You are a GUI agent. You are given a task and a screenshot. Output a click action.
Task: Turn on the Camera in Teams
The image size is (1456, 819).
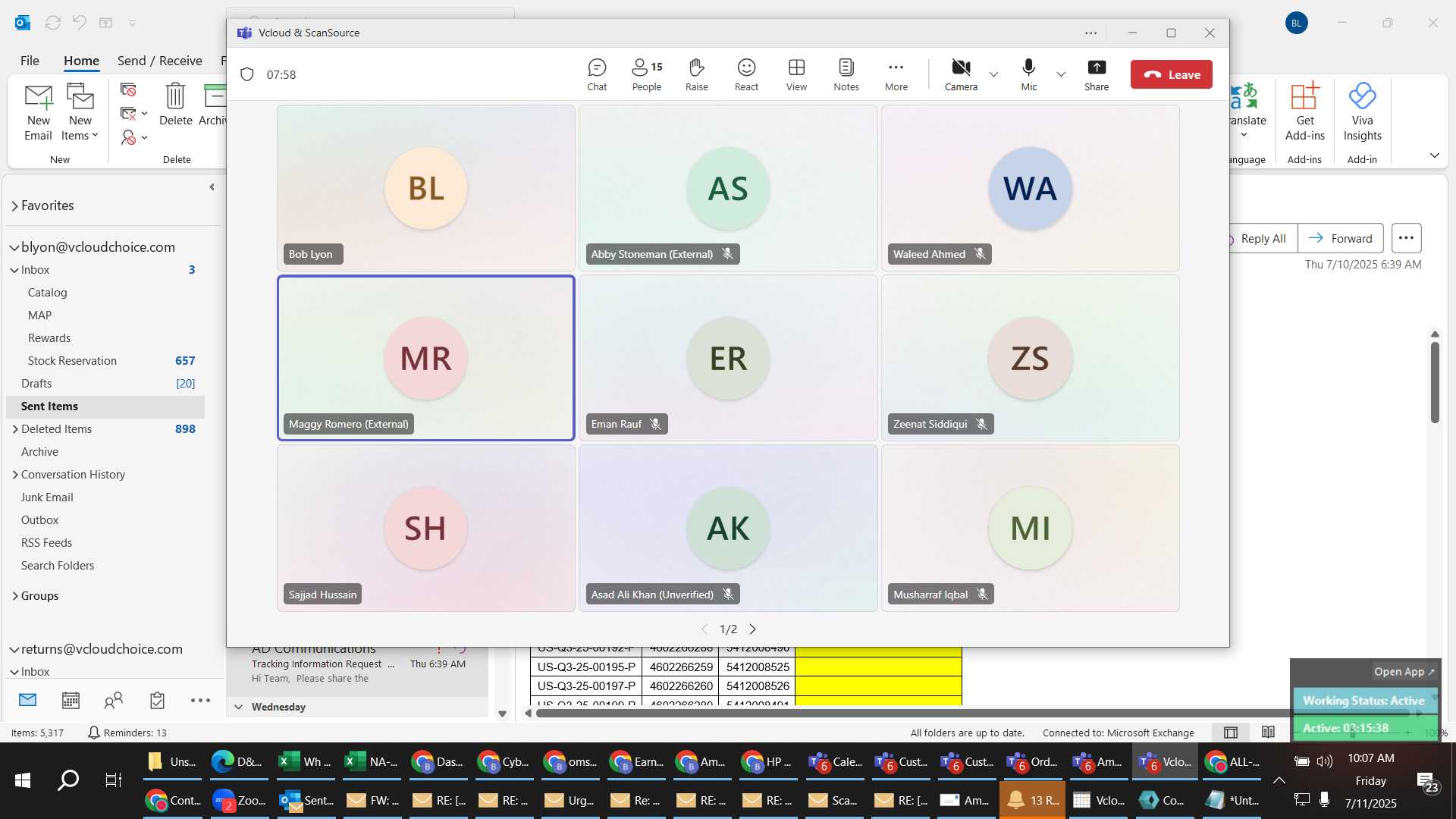tap(961, 75)
